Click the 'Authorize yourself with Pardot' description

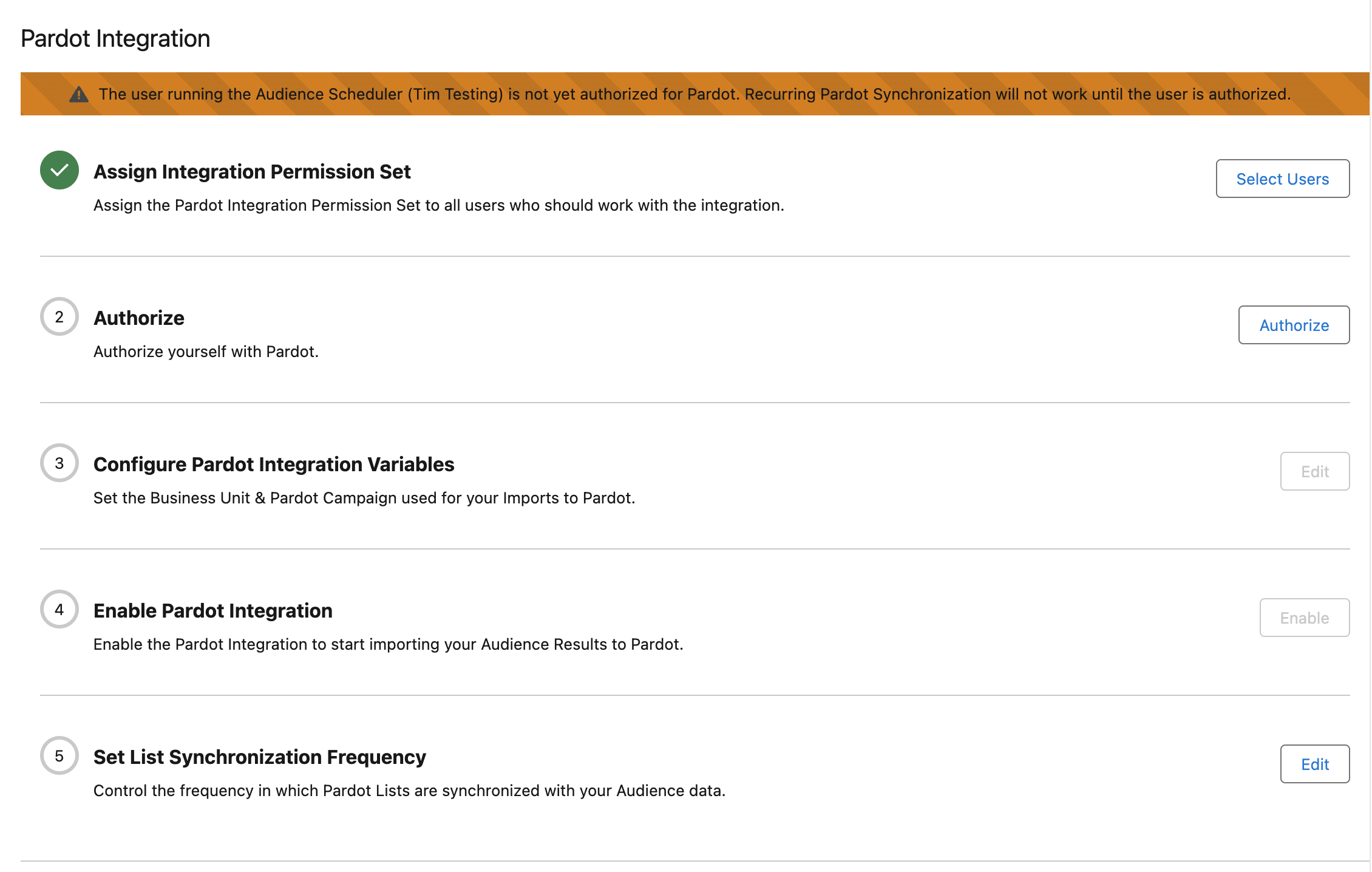click(206, 352)
